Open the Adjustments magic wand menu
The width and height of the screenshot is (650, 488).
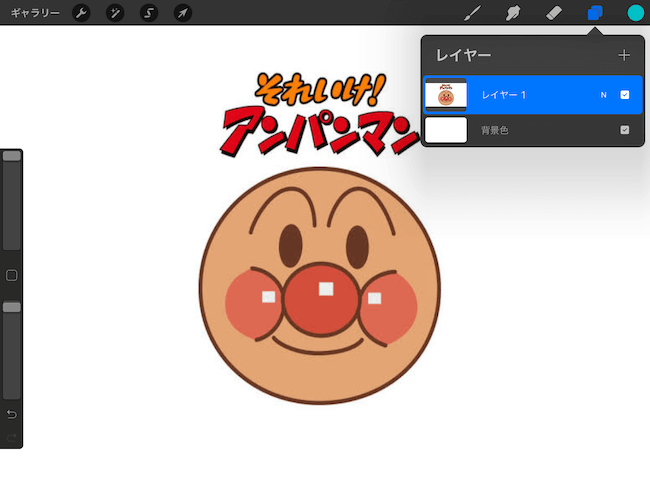(x=115, y=13)
